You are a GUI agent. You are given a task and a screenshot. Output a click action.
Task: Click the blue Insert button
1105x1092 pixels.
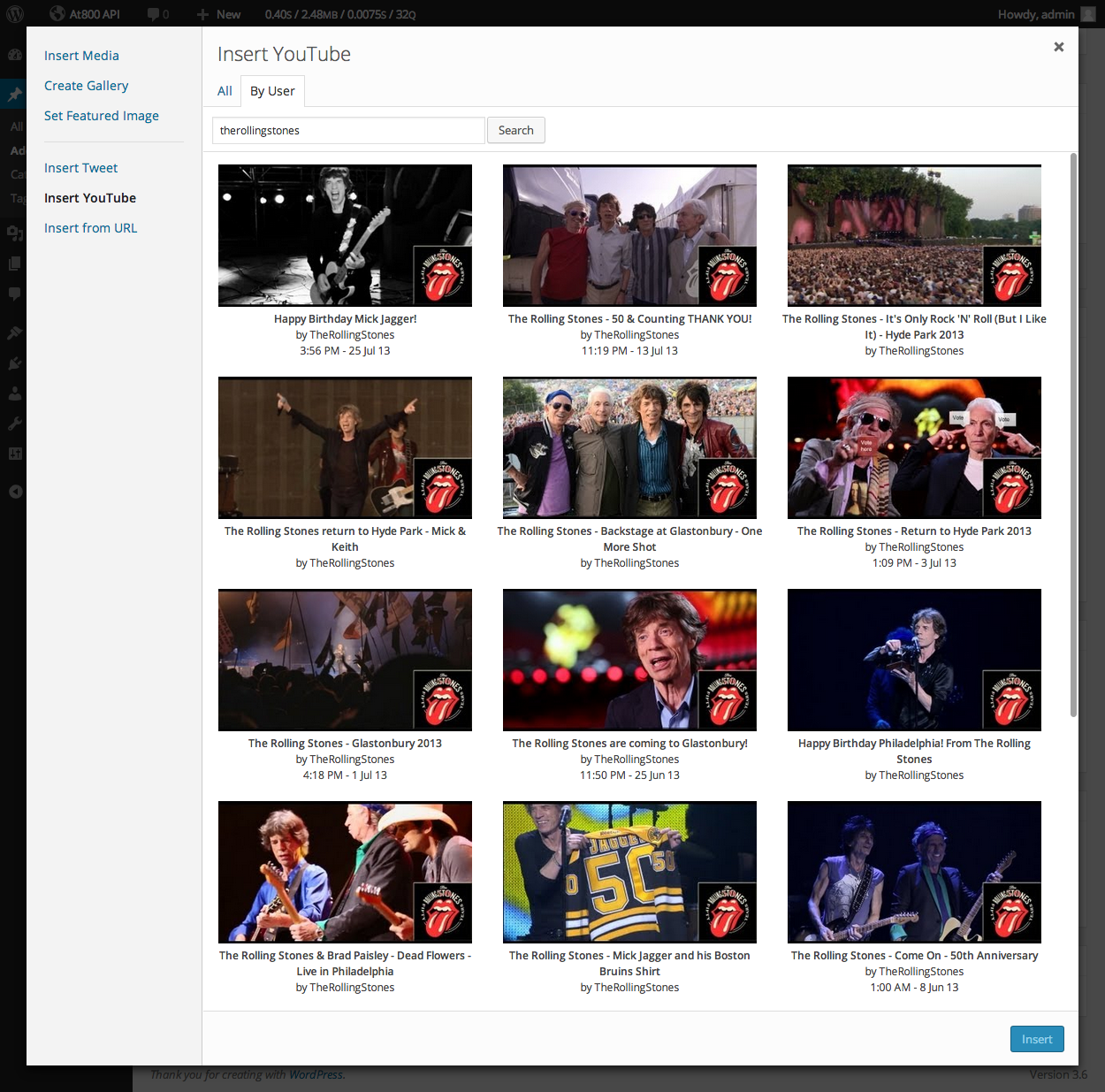(x=1037, y=1039)
